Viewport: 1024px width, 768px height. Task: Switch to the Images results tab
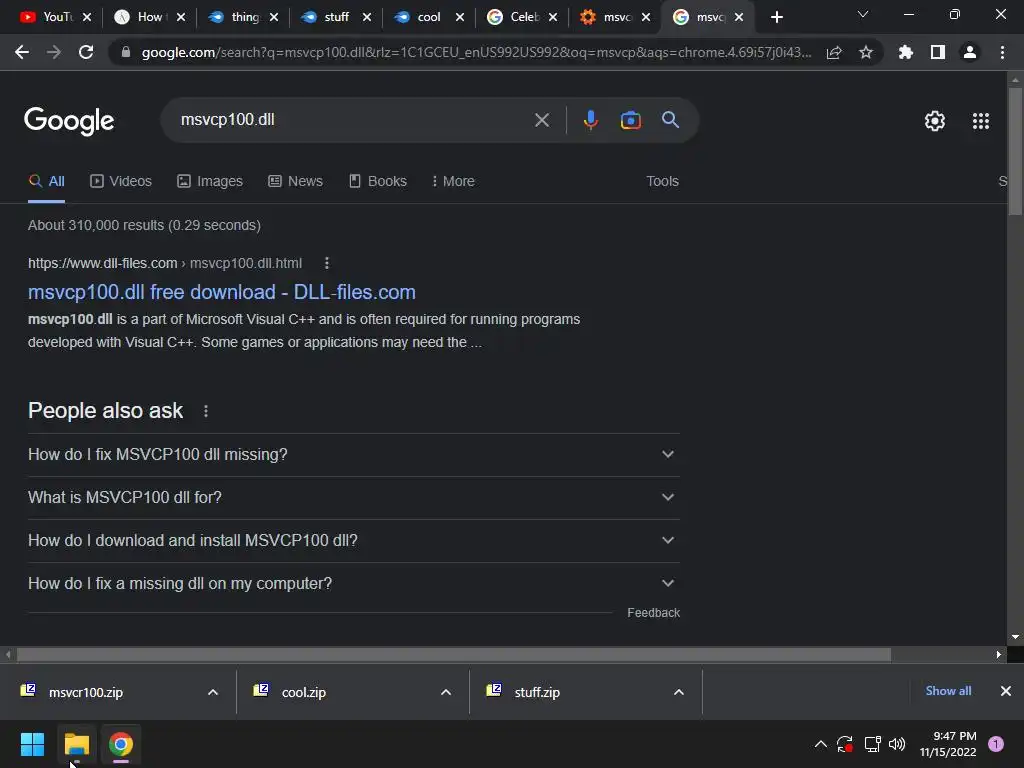(x=210, y=182)
